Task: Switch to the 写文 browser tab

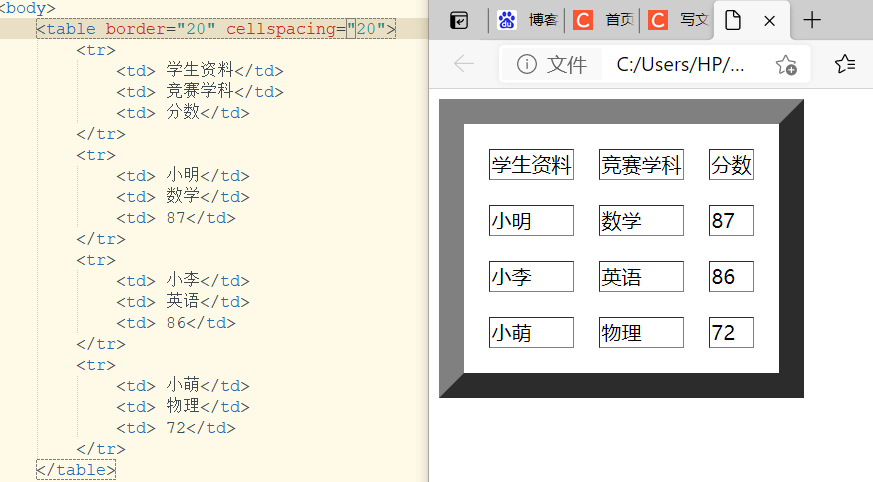Action: pyautogui.click(x=678, y=21)
